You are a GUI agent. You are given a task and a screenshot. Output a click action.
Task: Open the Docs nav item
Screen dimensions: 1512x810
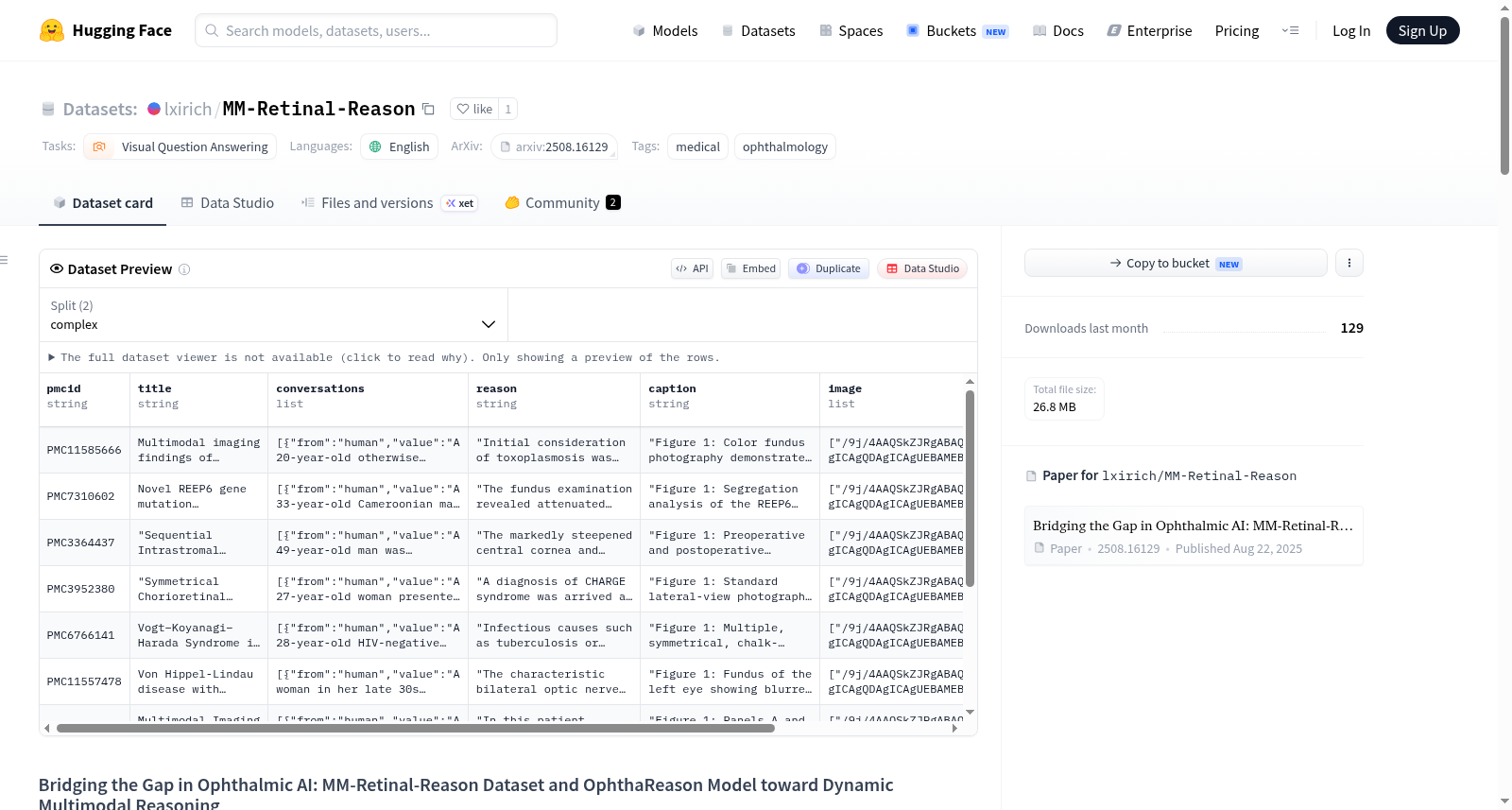[1058, 30]
